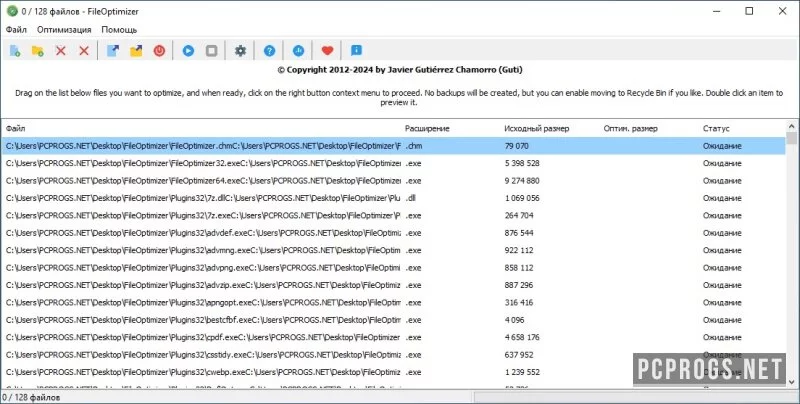
Task: Click the size value 9 274 880
Action: point(522,181)
